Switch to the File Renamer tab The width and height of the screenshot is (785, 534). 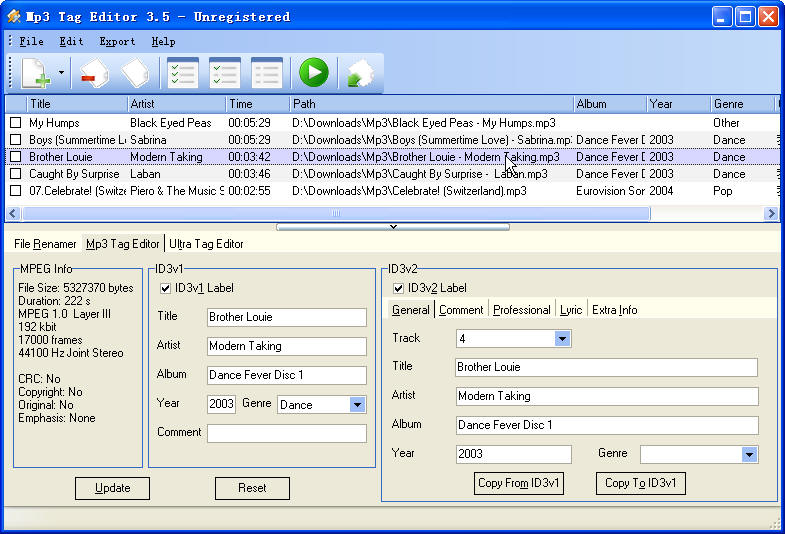point(45,244)
